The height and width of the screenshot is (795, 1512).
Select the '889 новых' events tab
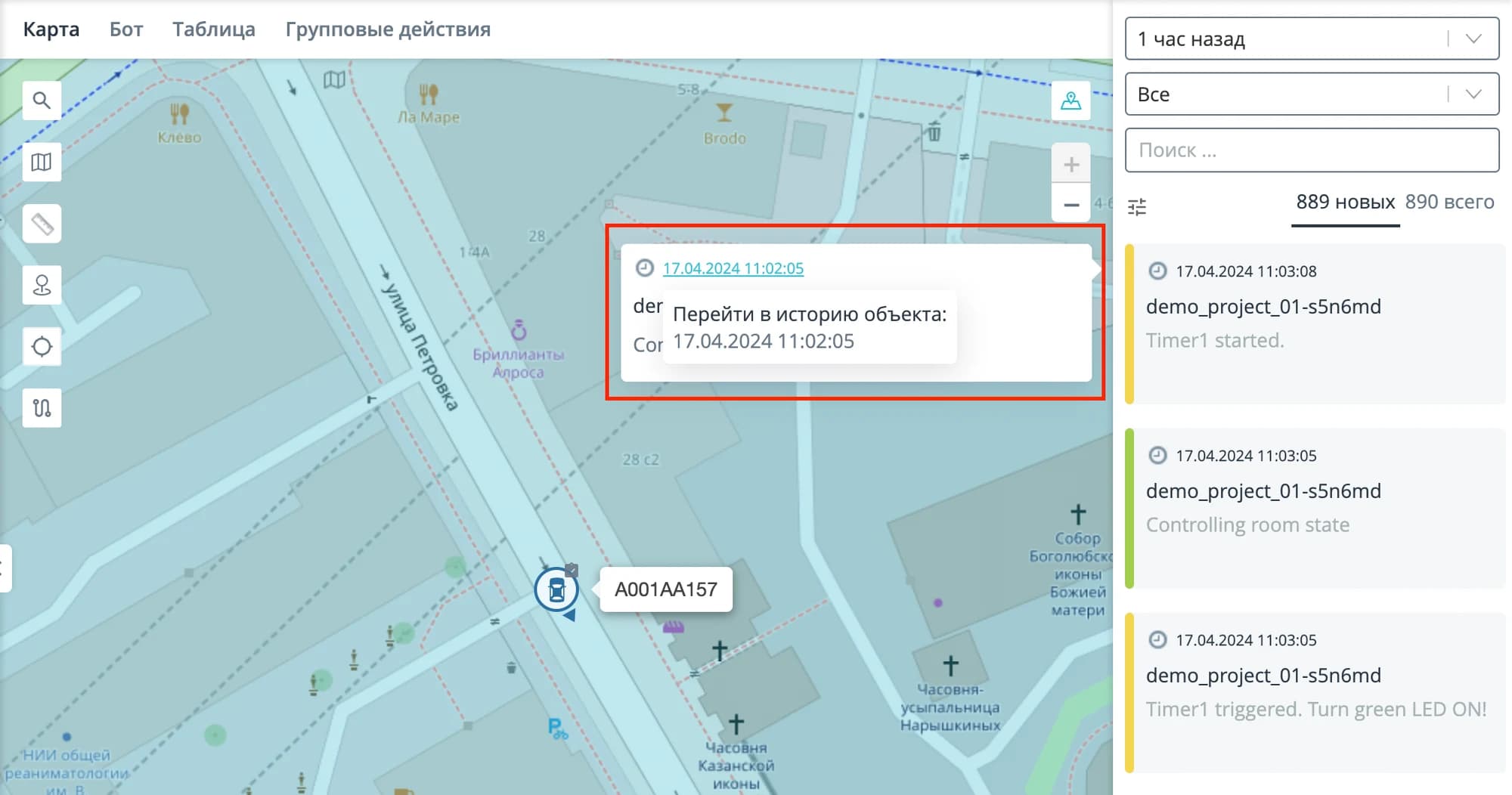tap(1345, 203)
